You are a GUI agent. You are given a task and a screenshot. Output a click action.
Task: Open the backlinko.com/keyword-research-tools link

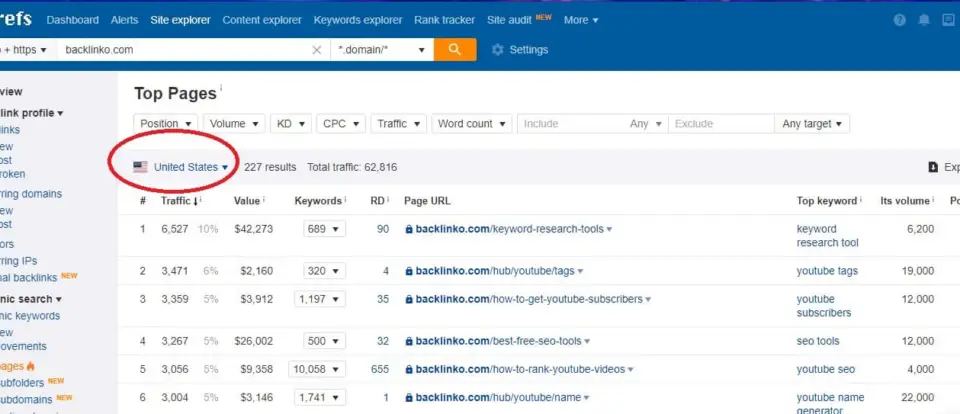point(509,229)
